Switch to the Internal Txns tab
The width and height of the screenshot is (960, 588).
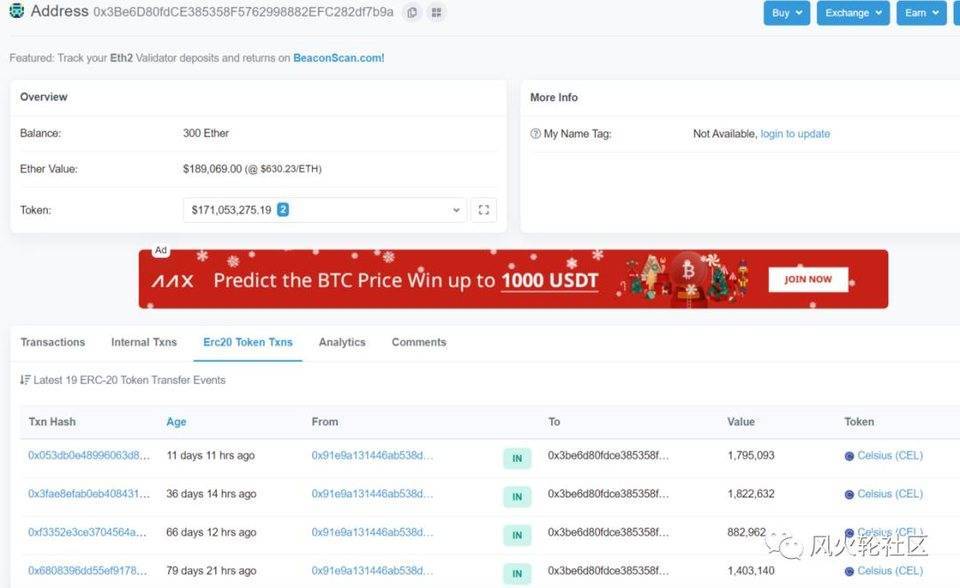(144, 342)
